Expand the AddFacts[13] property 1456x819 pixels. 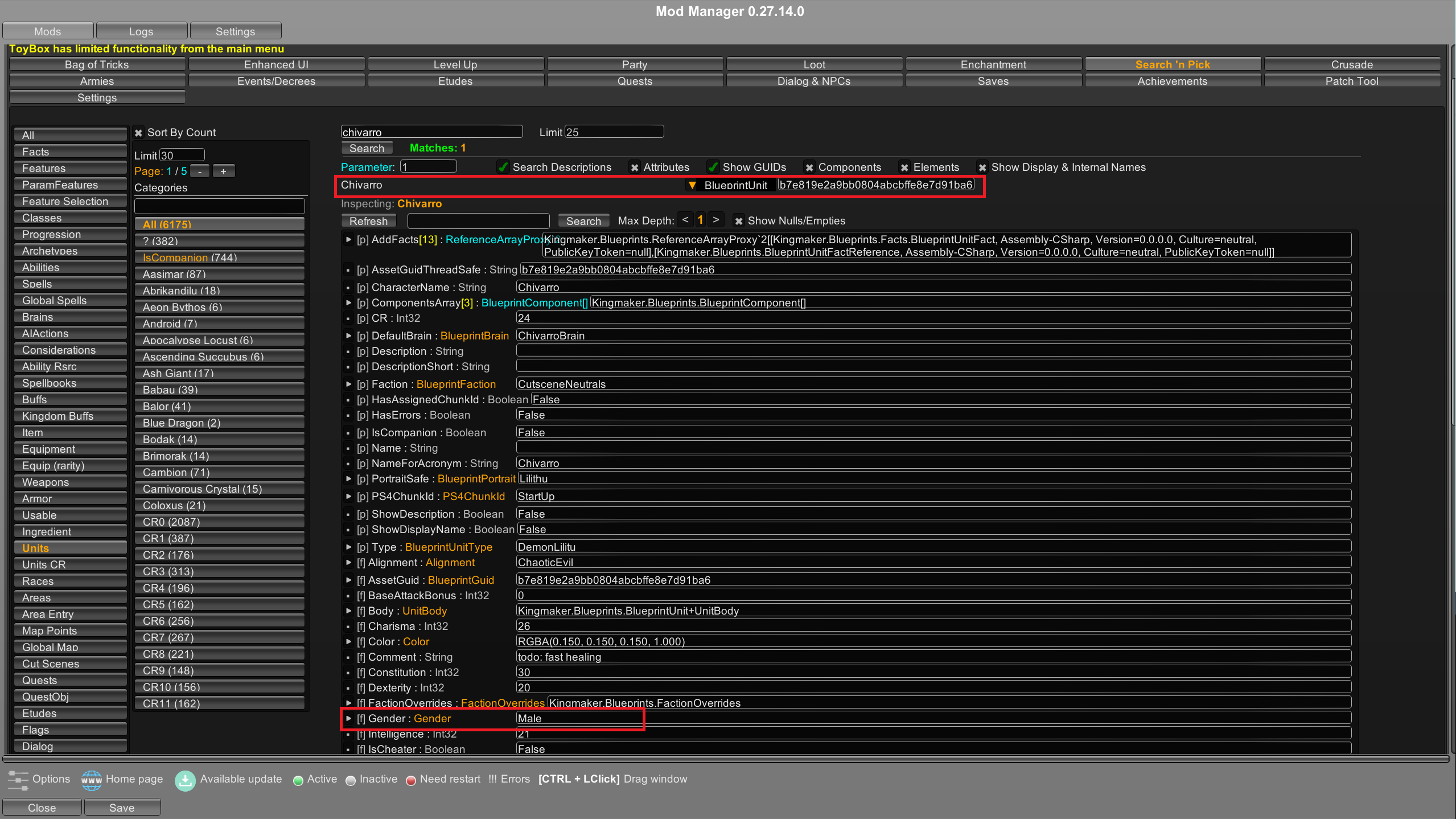coord(348,240)
